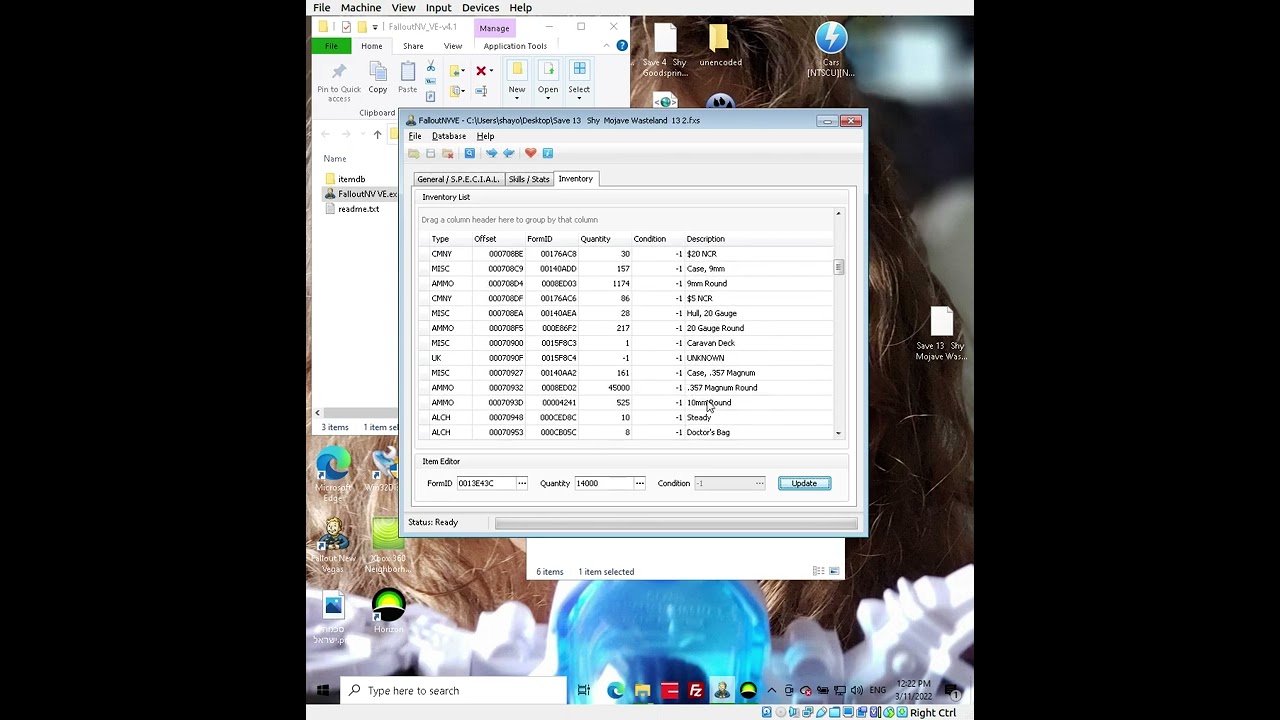This screenshot has height=720, width=1280.
Task: Open the File menu in FalloutNVVE
Action: click(415, 136)
